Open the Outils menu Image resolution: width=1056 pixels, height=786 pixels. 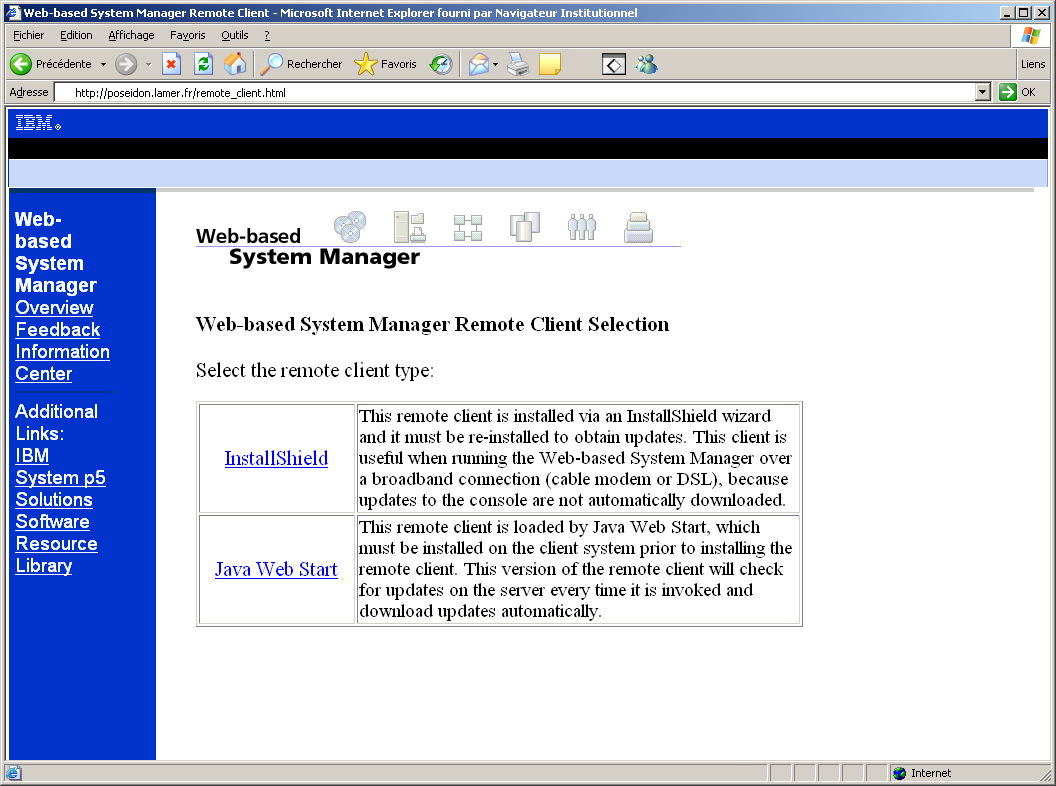pyautogui.click(x=234, y=35)
